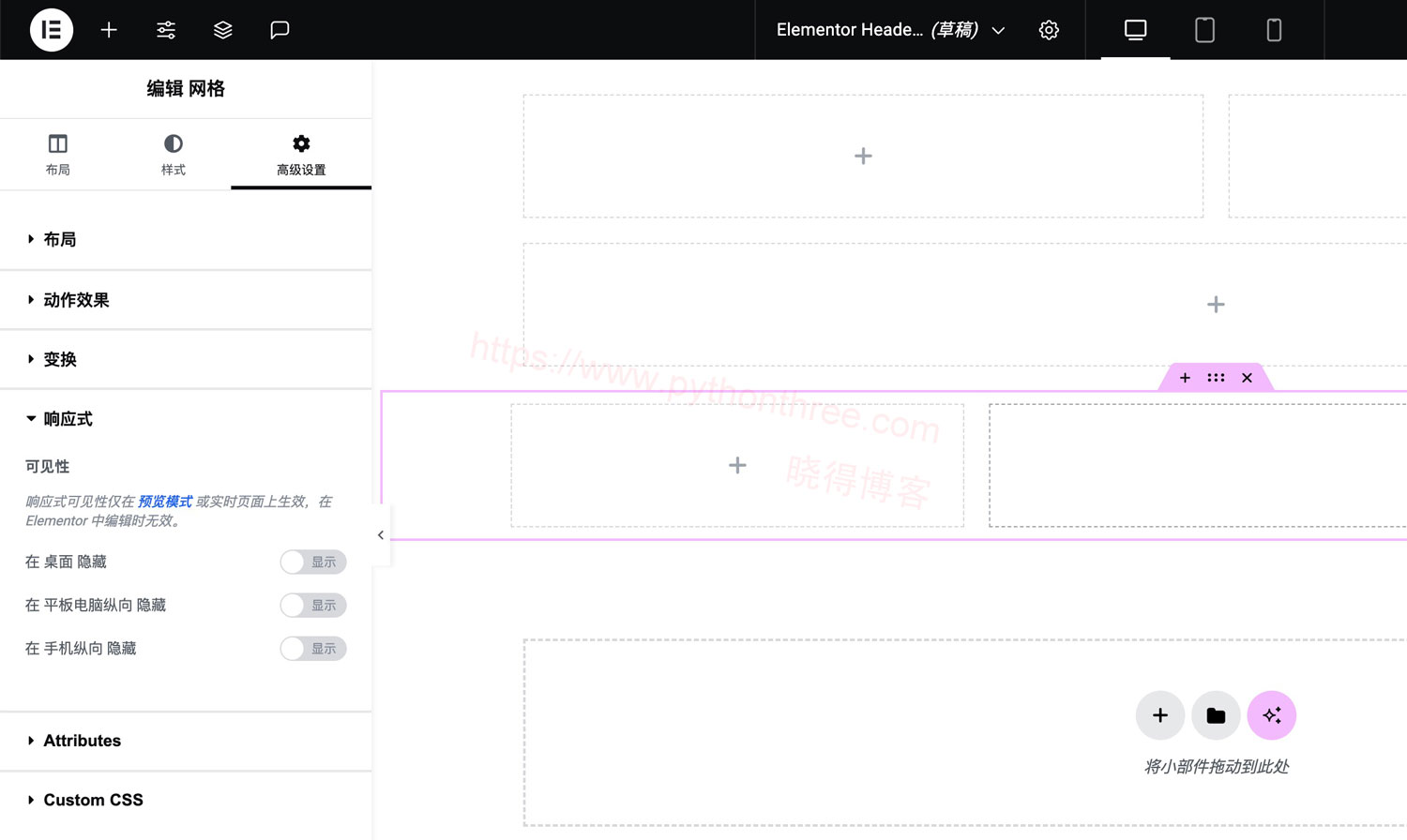Image resolution: width=1407 pixels, height=840 pixels.
Task: Switch to the 样式 style tab
Action: point(174,155)
